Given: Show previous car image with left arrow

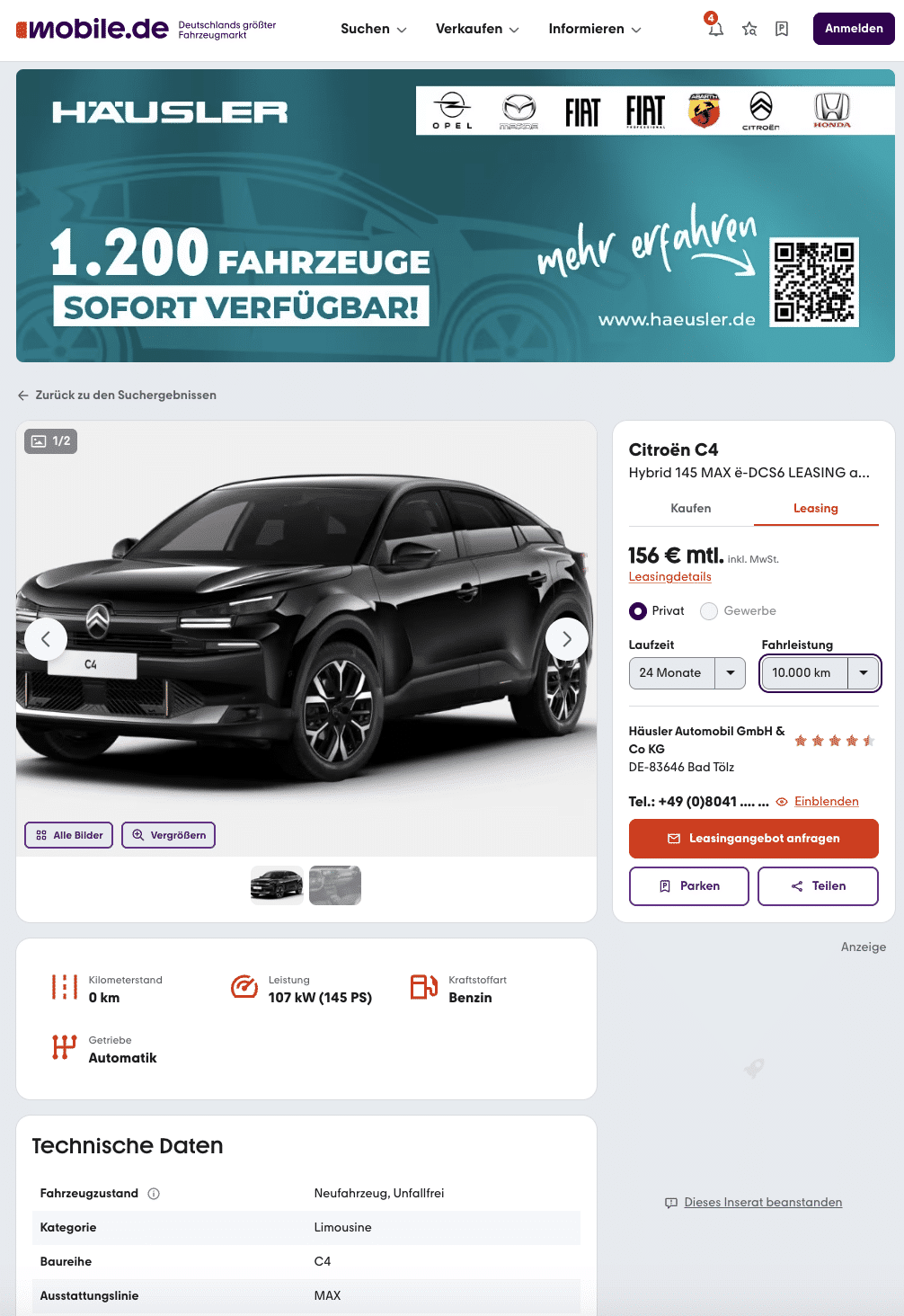Looking at the screenshot, I should coord(46,639).
